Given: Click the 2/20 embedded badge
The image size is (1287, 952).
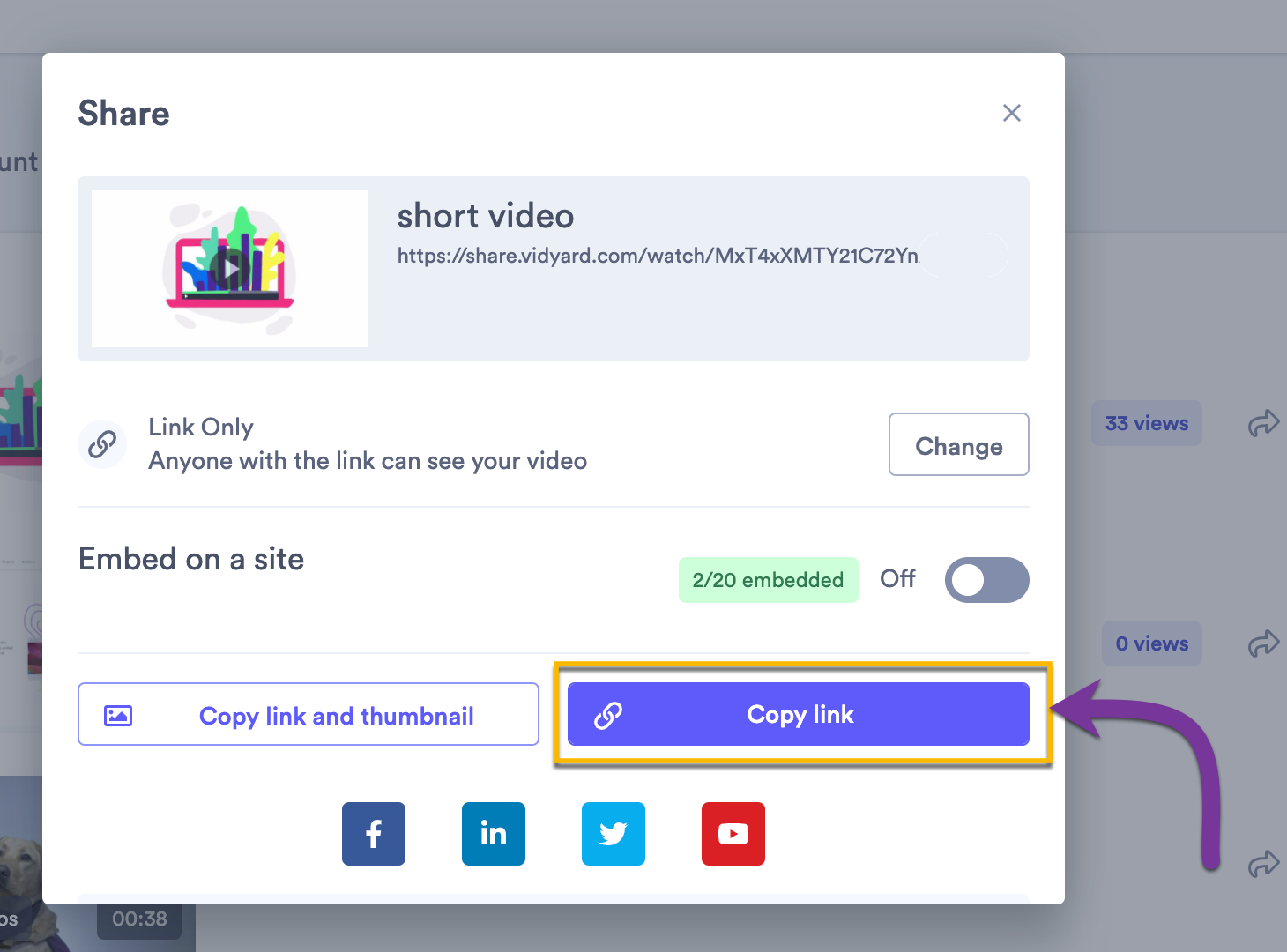Looking at the screenshot, I should [x=768, y=580].
